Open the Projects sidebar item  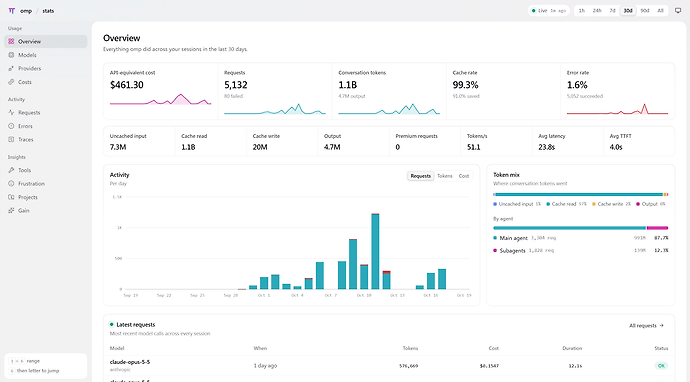46,197
